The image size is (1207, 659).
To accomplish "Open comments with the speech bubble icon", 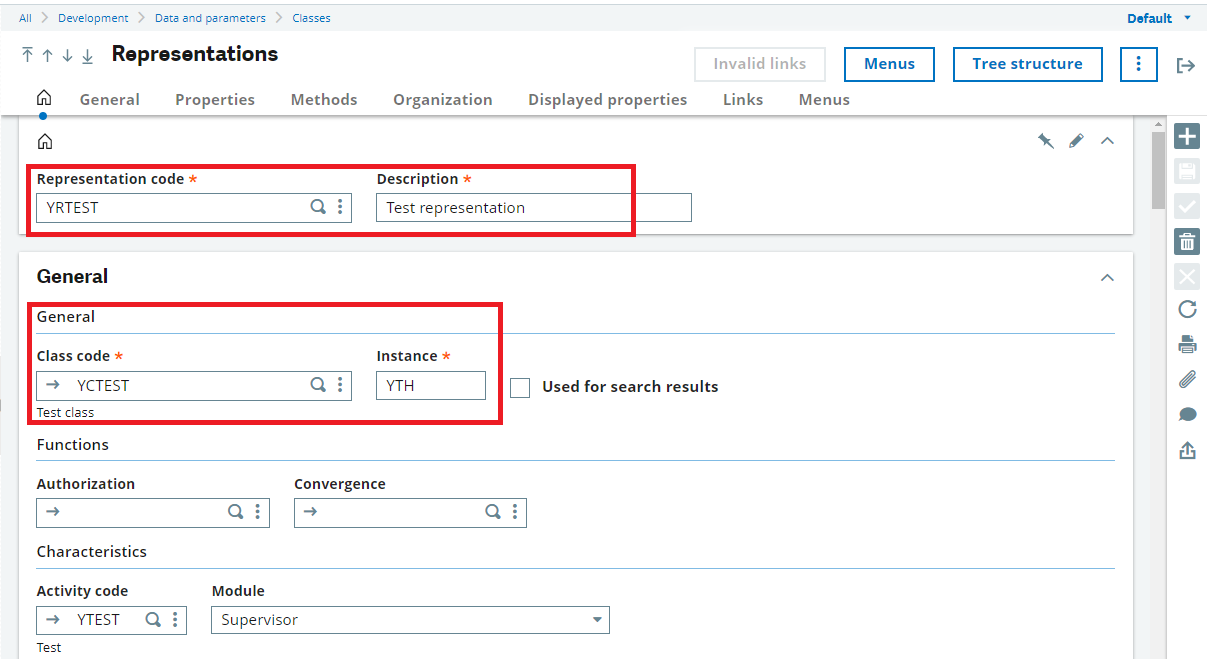I will tap(1187, 414).
